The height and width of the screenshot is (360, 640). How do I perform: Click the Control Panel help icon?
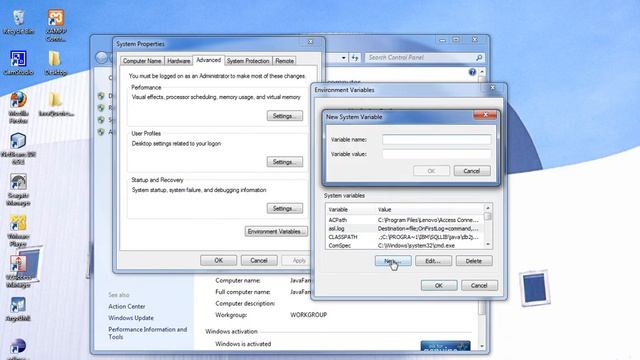click(x=472, y=72)
